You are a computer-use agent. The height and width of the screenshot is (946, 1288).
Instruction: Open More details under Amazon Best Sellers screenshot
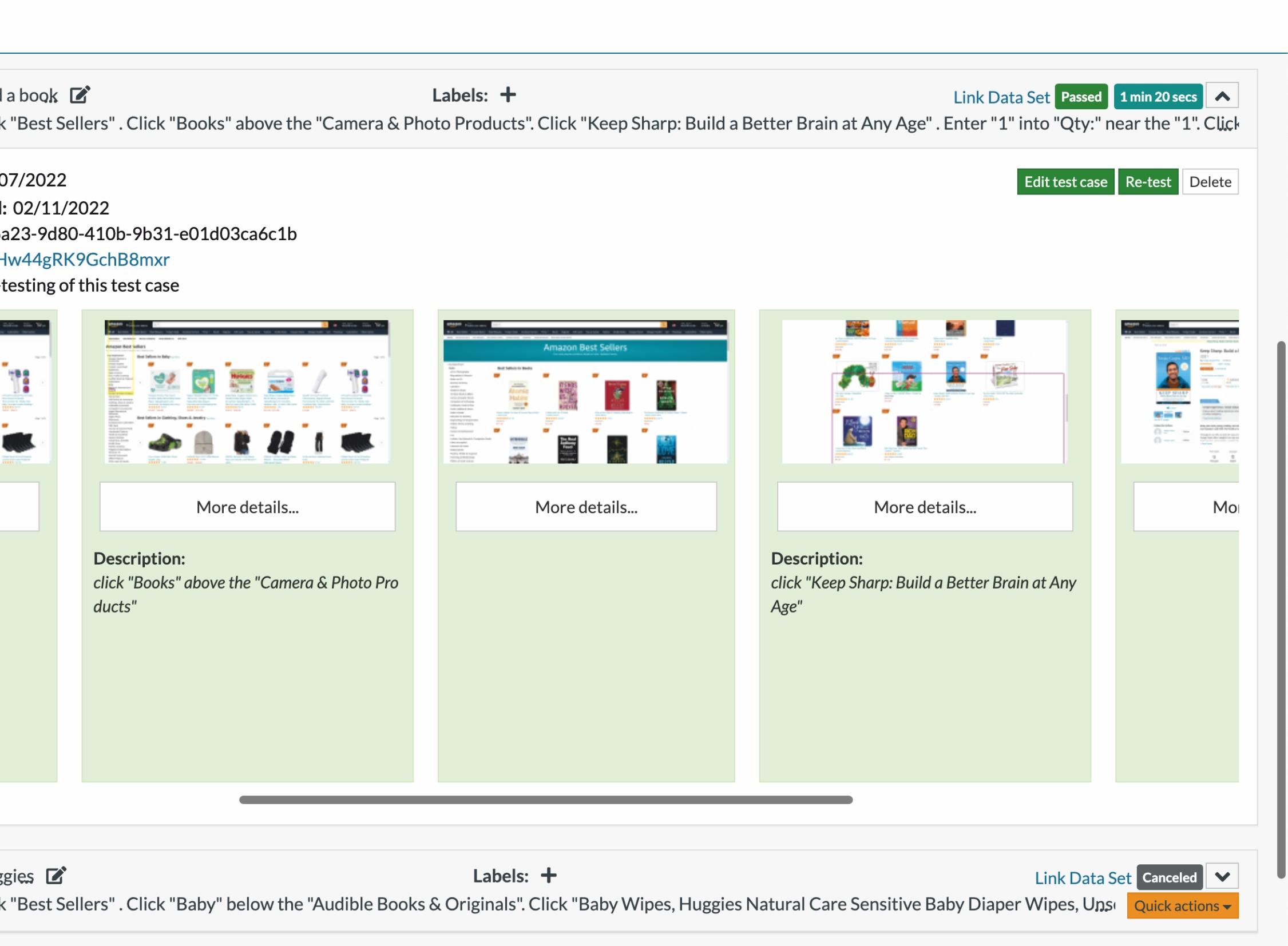click(585, 507)
